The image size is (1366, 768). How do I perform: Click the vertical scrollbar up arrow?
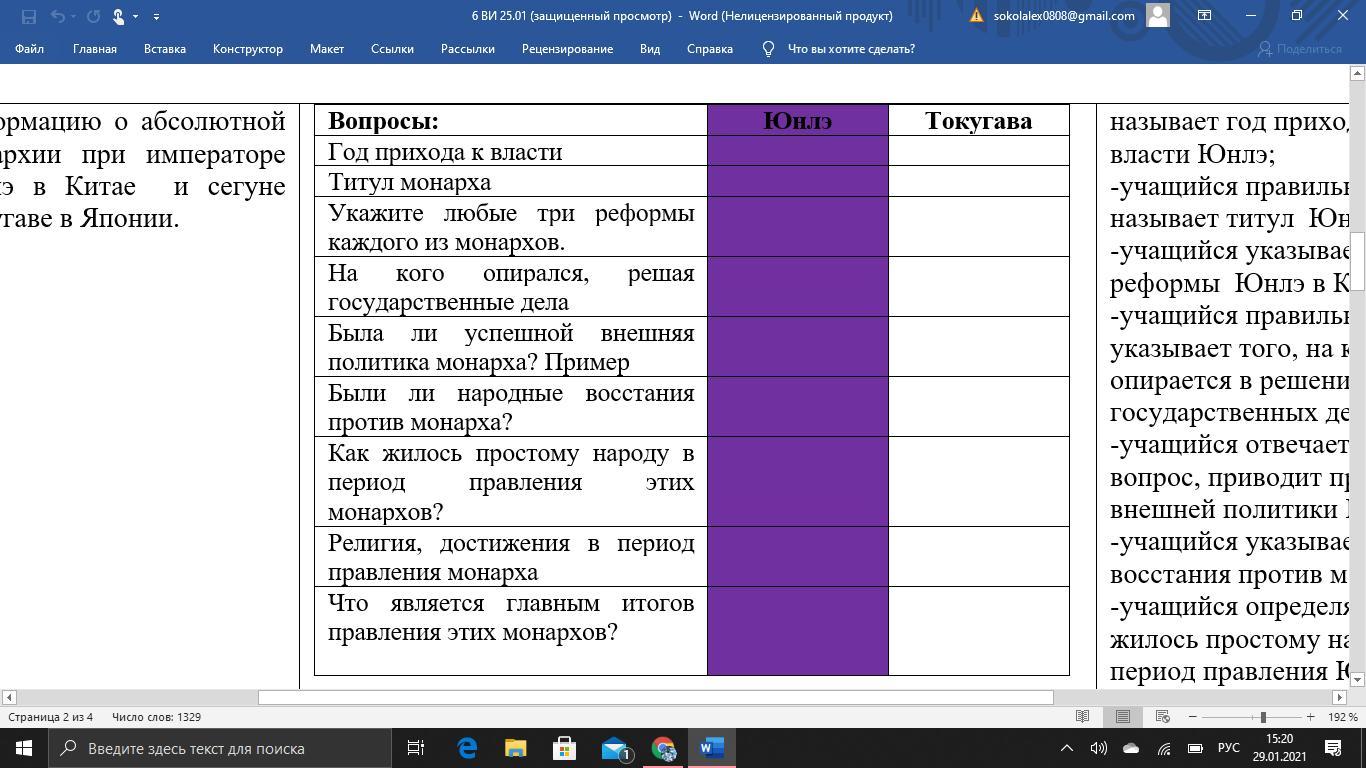[x=1358, y=73]
